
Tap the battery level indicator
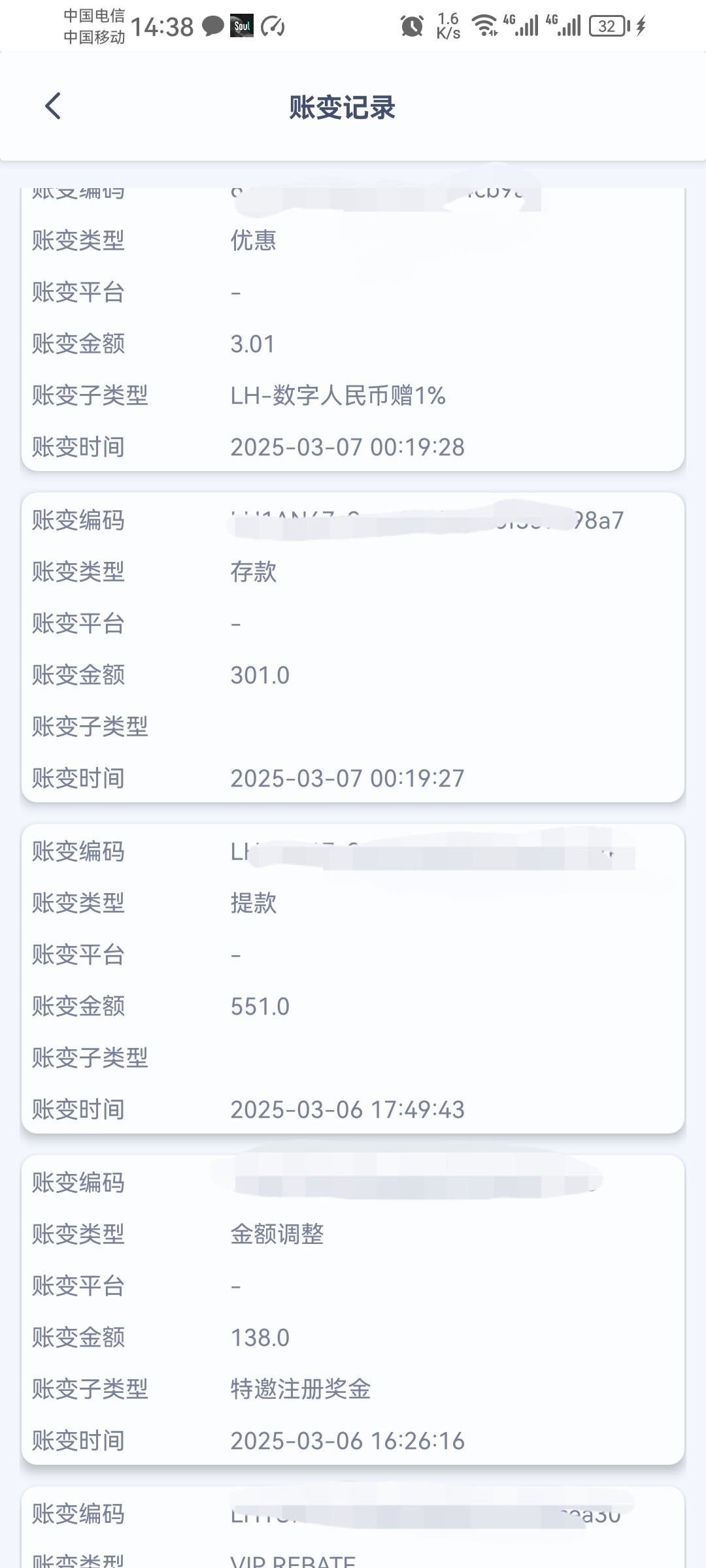[609, 26]
